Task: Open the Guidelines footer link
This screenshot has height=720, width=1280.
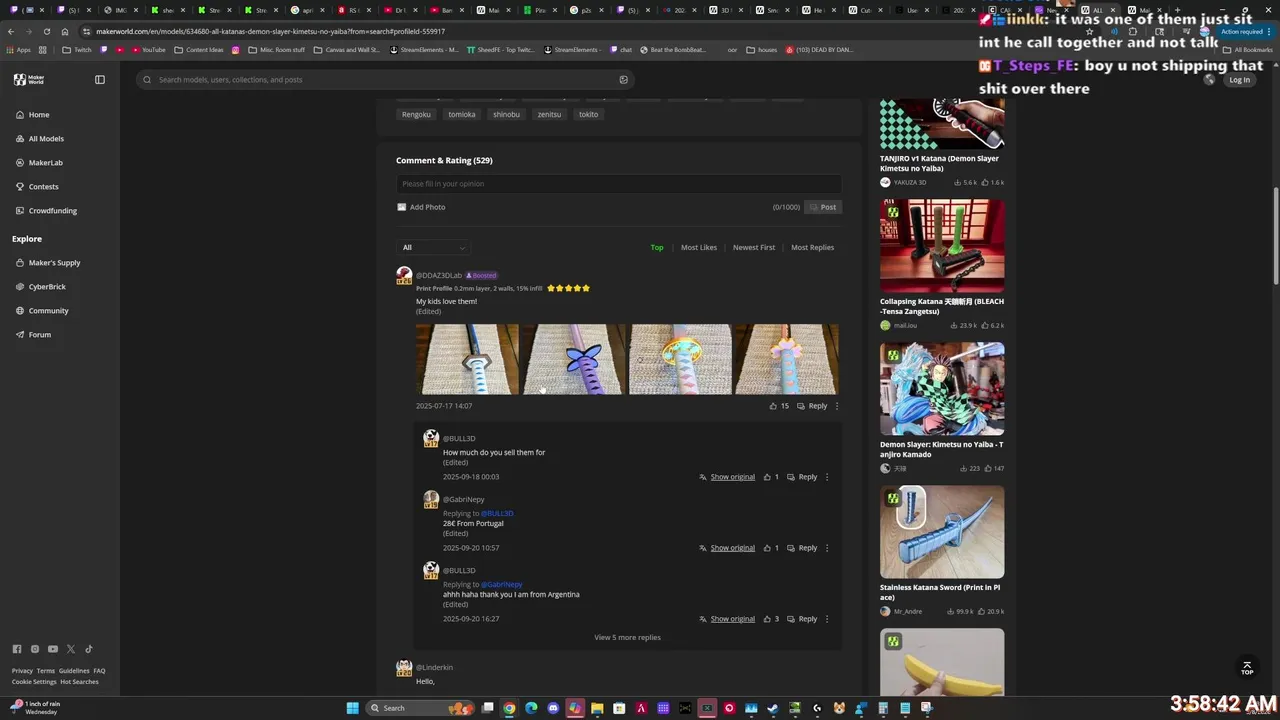Action: (74, 671)
